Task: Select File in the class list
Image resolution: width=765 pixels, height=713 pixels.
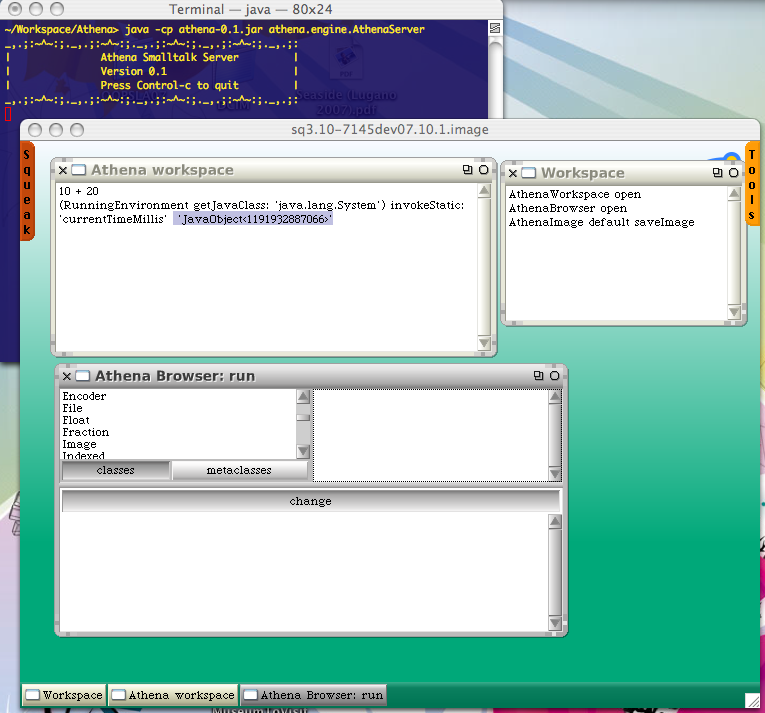Action: pyautogui.click(x=72, y=408)
